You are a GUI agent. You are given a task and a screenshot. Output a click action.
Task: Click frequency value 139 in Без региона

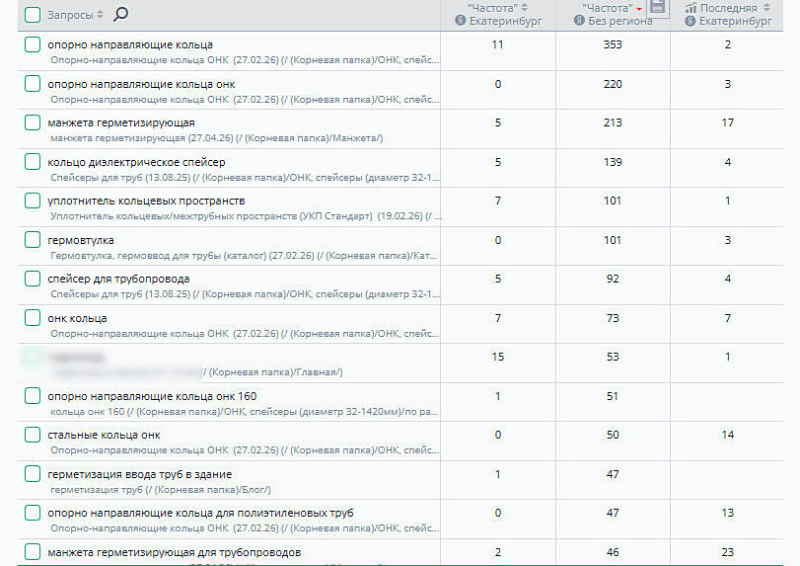[613, 162]
